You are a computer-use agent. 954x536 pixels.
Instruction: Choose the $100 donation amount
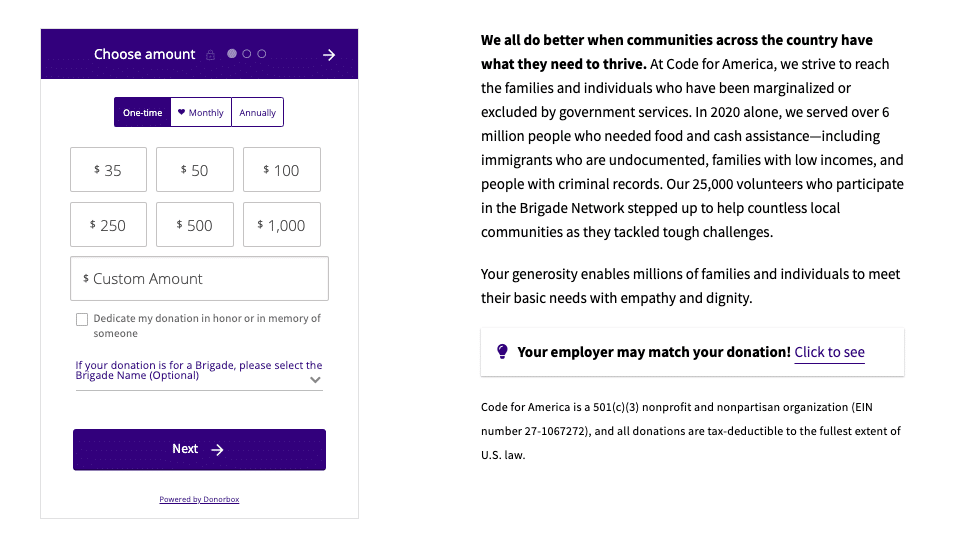(282, 170)
